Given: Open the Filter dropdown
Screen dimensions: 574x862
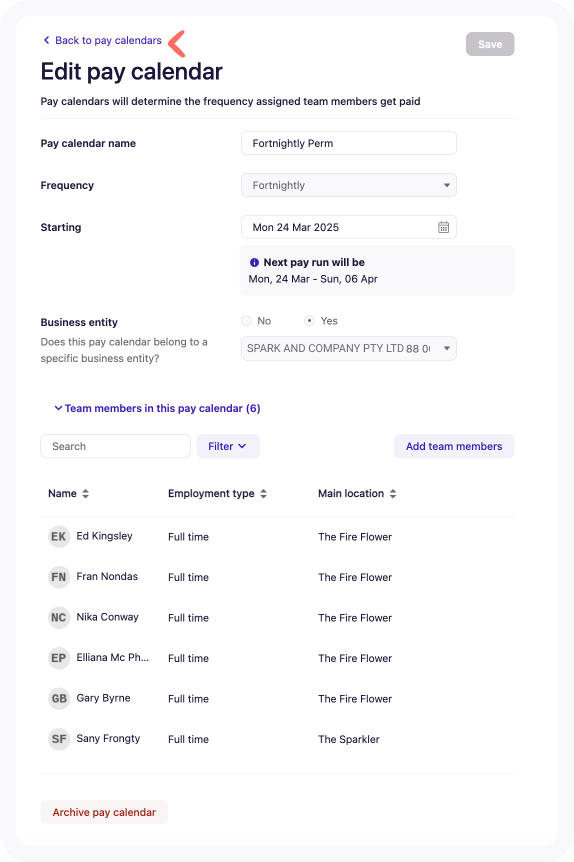Looking at the screenshot, I should (x=228, y=446).
